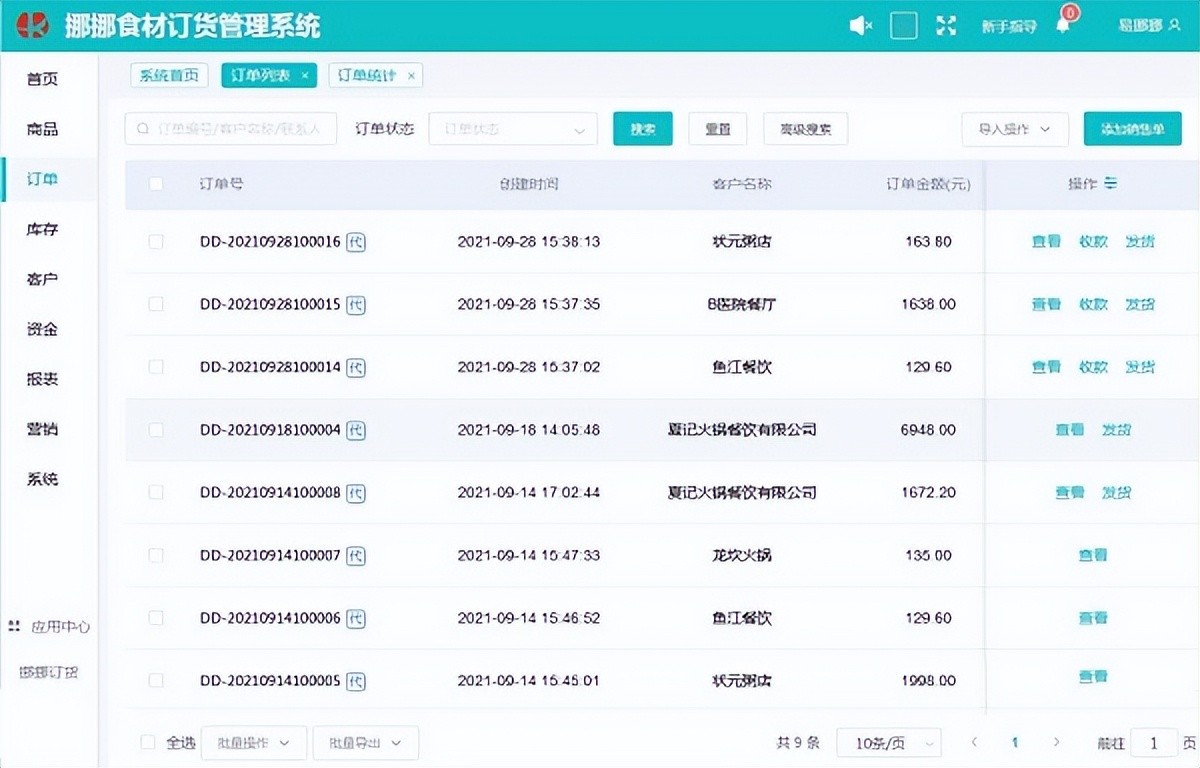Click 收款 for customer 状元粥店's top order

(1093, 242)
